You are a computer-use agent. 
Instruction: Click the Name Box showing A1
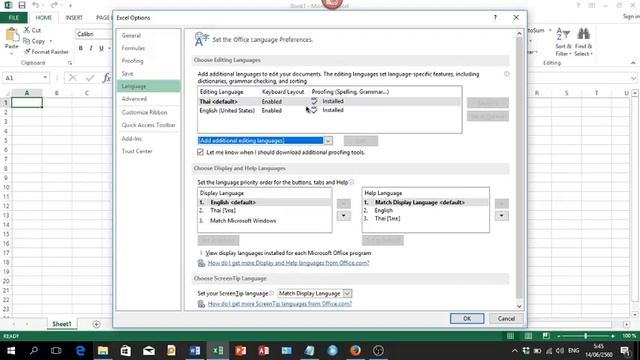(x=26, y=78)
